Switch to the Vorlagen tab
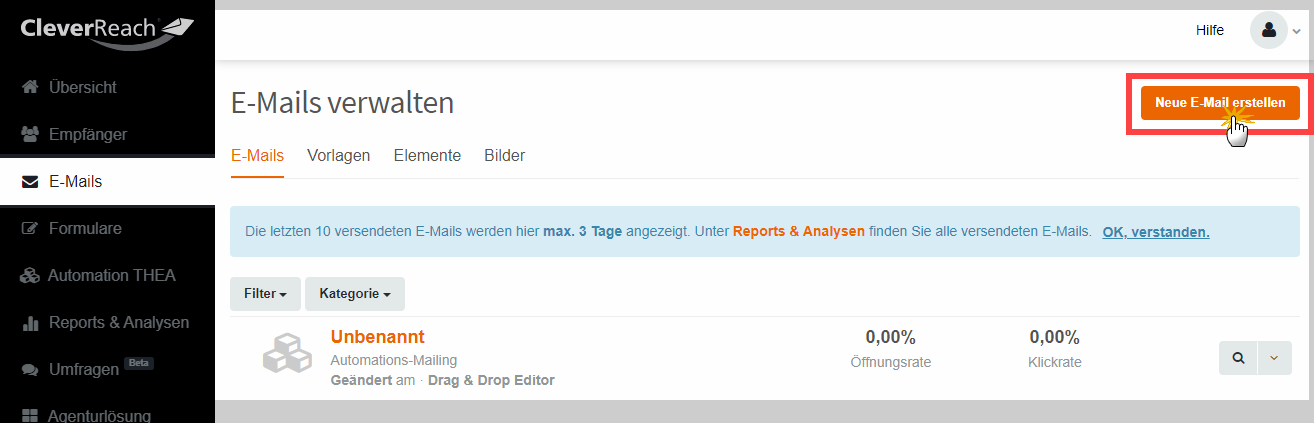This screenshot has width=1314, height=423. pos(339,156)
